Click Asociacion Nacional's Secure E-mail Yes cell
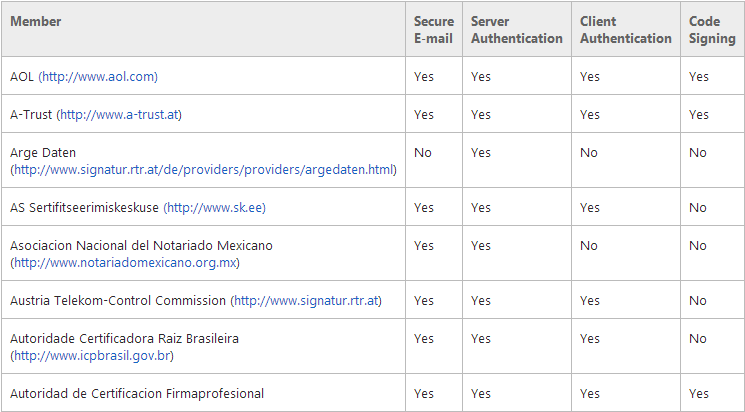 [434, 253]
